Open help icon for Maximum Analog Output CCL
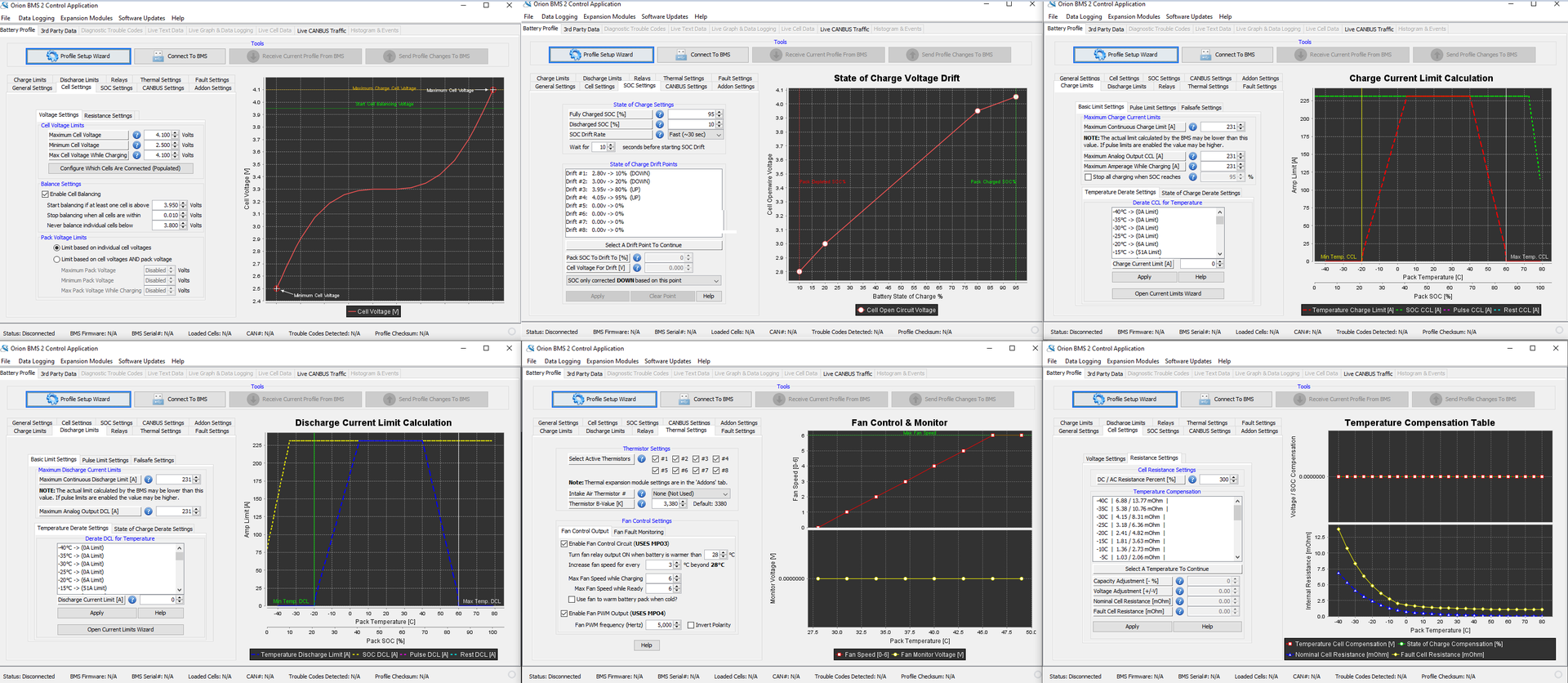The image size is (1568, 683). coord(1193,156)
